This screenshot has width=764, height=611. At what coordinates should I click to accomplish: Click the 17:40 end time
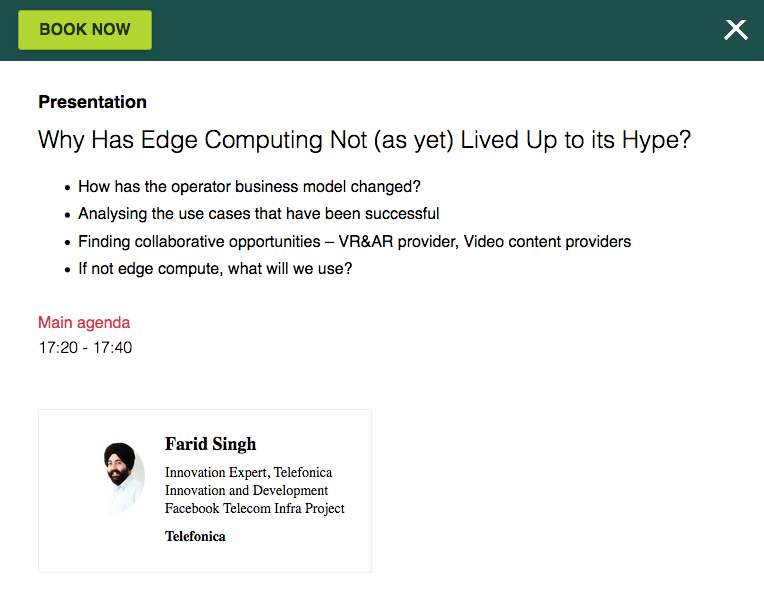[x=113, y=348]
